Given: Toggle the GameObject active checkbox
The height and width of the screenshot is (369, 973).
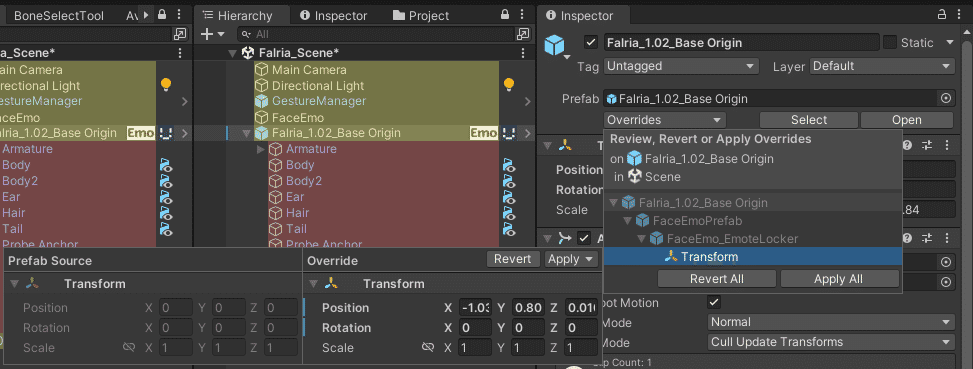Looking at the screenshot, I should pyautogui.click(x=591, y=43).
